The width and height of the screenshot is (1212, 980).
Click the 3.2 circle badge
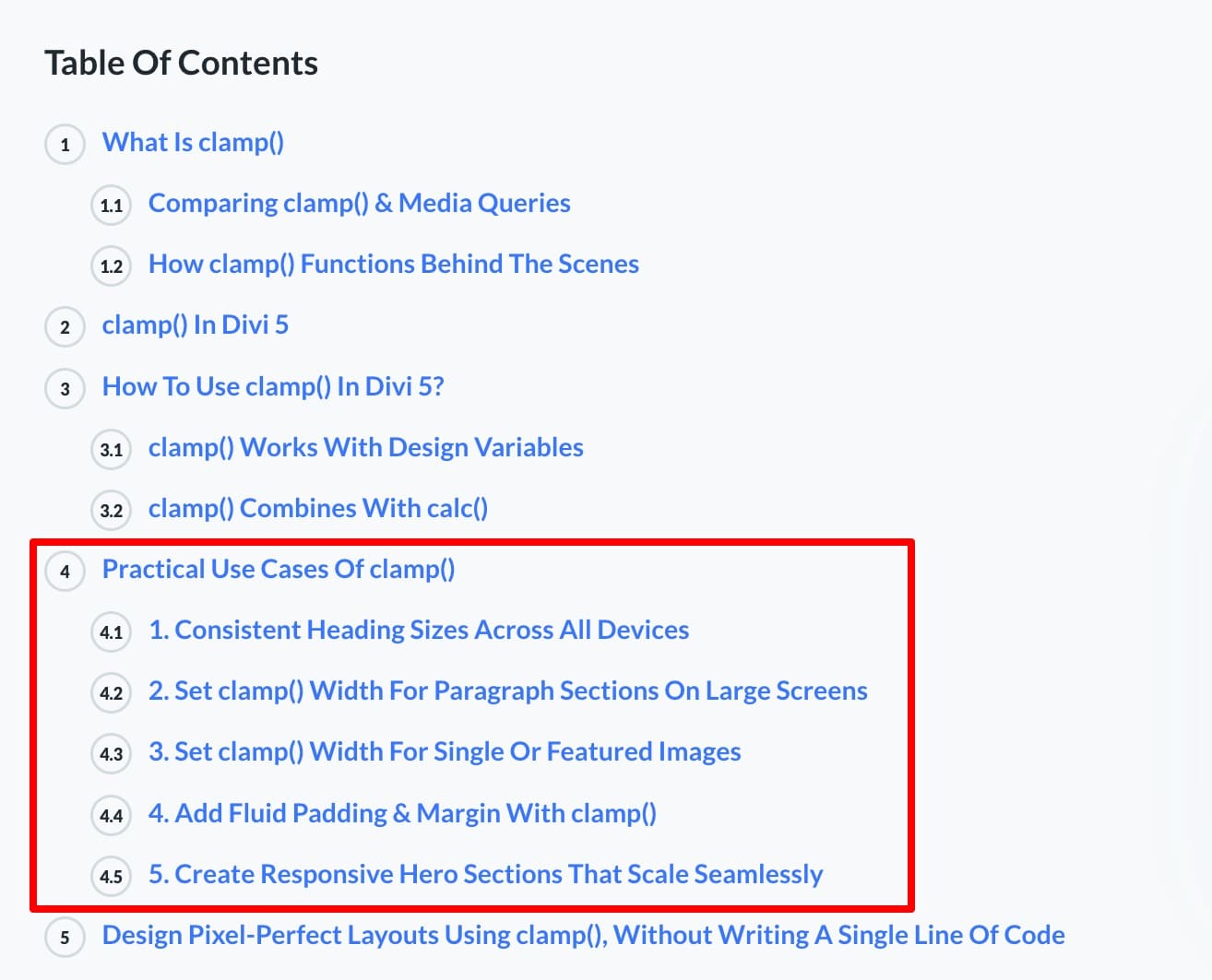click(x=111, y=511)
